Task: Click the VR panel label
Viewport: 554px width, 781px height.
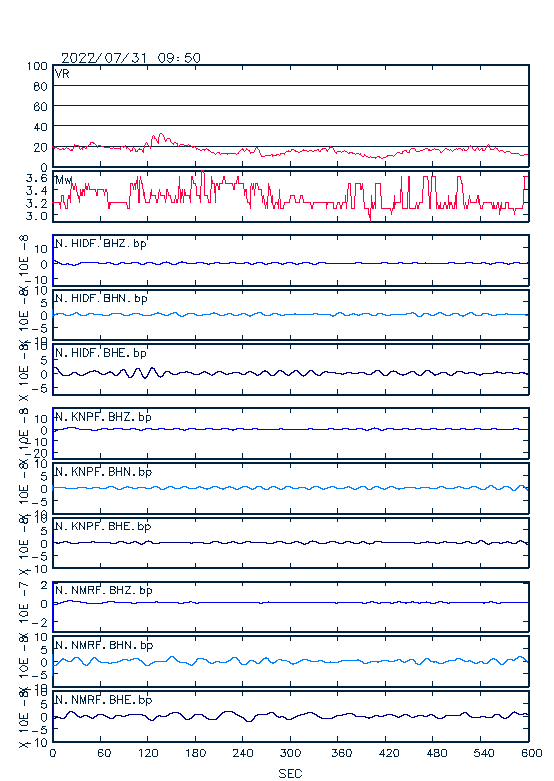Action: click(x=62, y=74)
